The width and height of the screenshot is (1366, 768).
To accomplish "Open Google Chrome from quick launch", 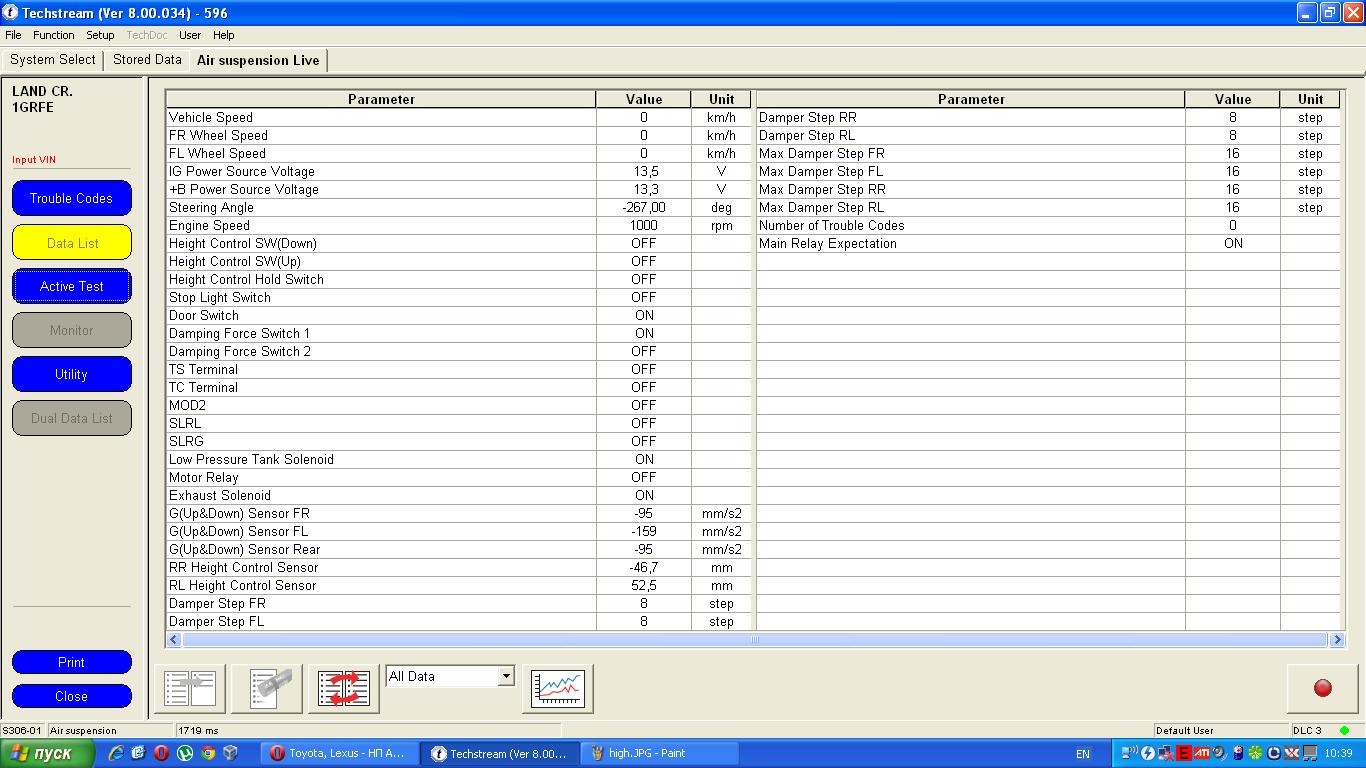I will (x=208, y=753).
